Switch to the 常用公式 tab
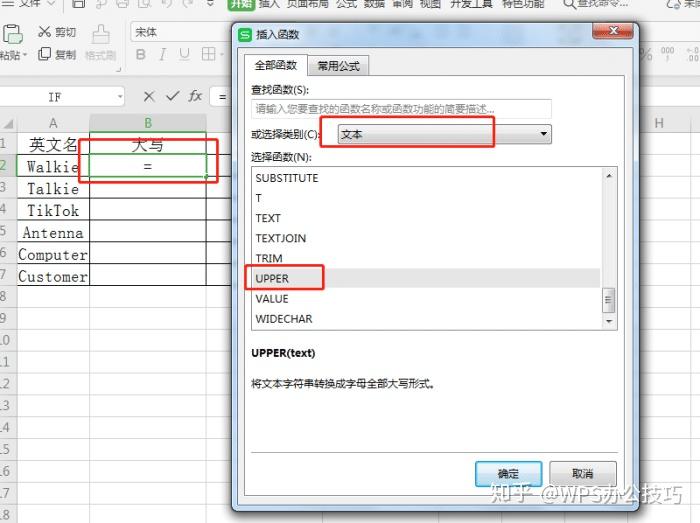Screen dimensions: 700x523 [x=338, y=66]
